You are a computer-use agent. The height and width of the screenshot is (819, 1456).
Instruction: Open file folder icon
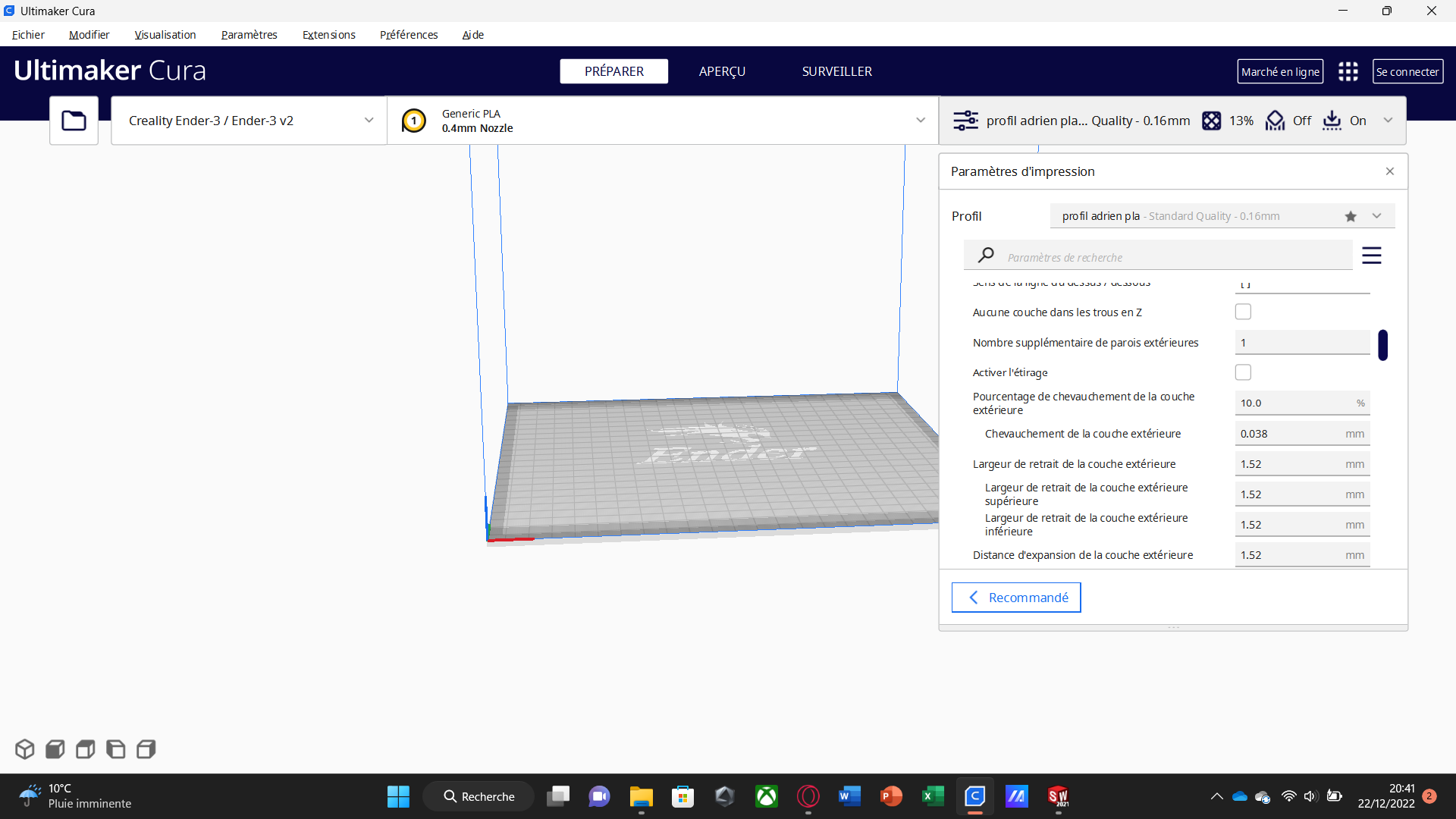pyautogui.click(x=74, y=121)
